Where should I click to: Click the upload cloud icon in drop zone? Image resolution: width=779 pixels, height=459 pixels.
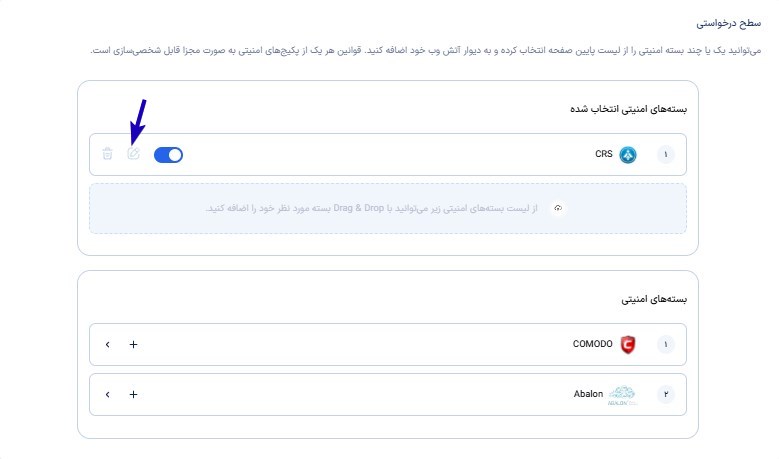(558, 208)
